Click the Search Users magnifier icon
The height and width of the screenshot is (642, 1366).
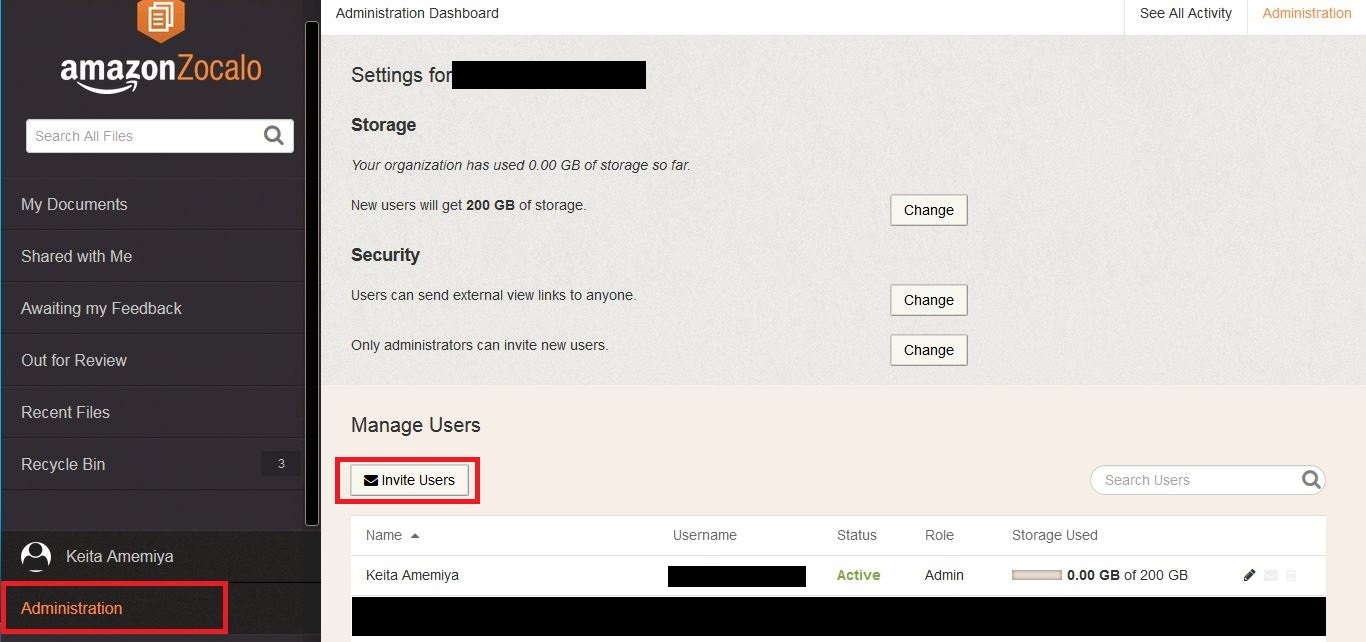1311,480
